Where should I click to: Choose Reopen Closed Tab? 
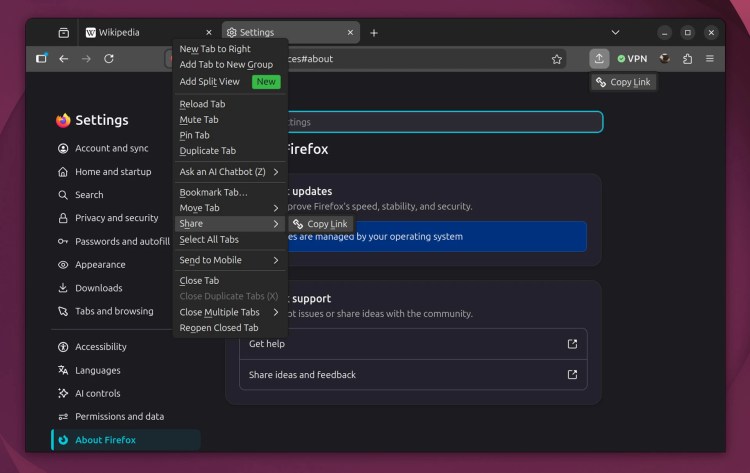point(230,328)
